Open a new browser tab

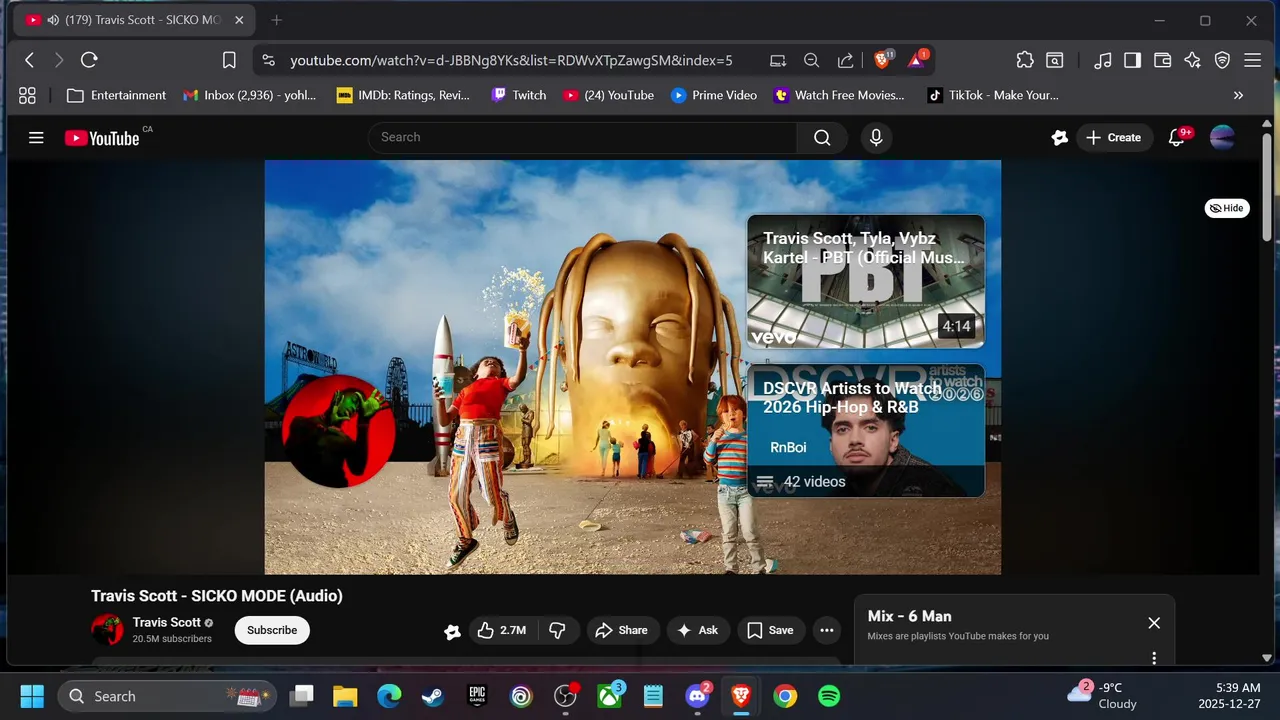(x=277, y=20)
